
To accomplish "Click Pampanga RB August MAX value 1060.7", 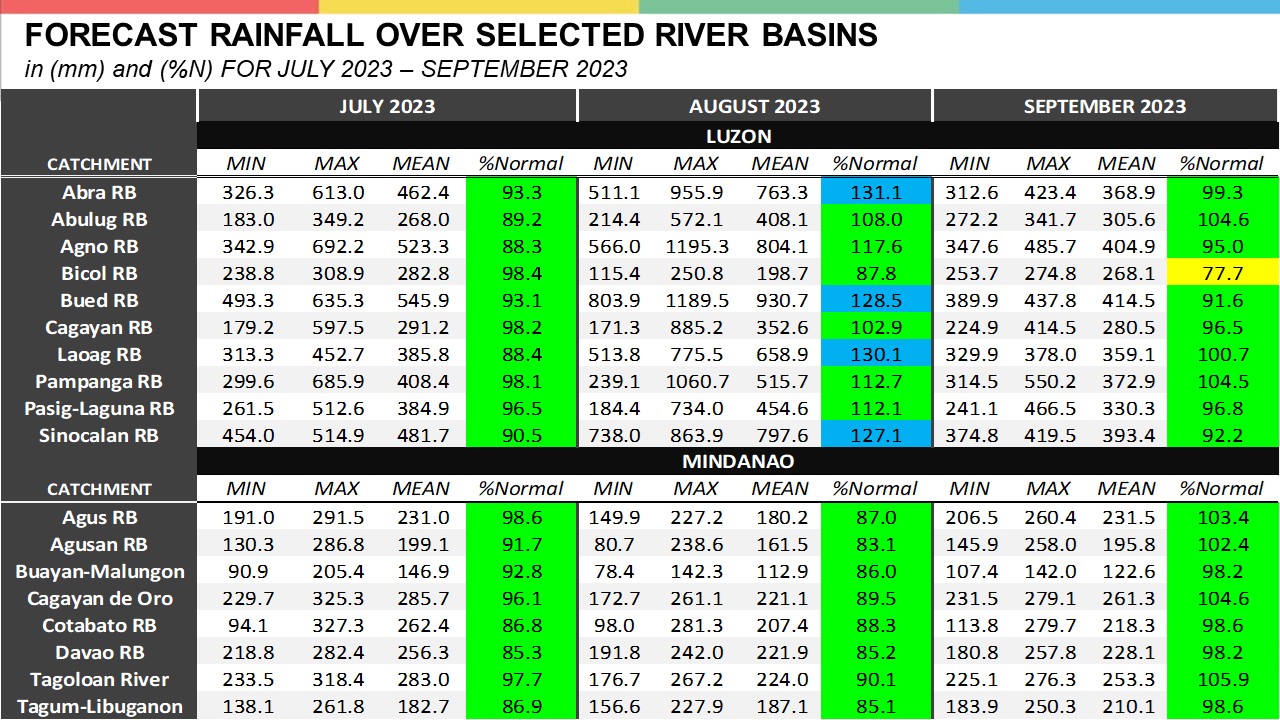I will (x=696, y=381).
